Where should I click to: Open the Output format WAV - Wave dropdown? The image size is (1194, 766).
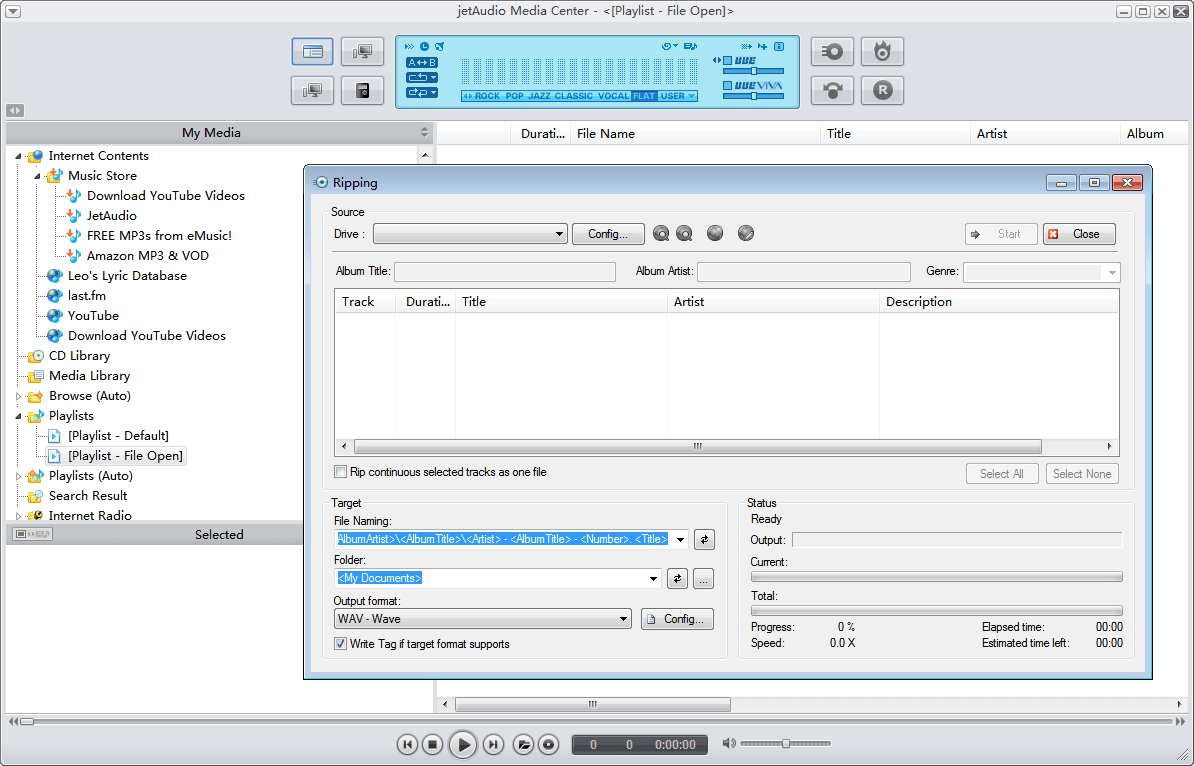pyautogui.click(x=483, y=619)
